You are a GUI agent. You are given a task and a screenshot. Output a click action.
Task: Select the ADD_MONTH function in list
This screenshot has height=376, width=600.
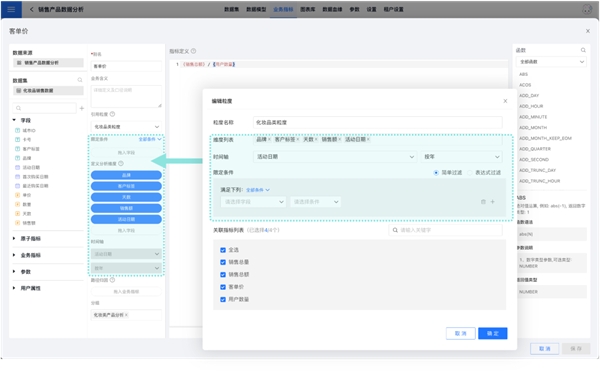coord(533,127)
